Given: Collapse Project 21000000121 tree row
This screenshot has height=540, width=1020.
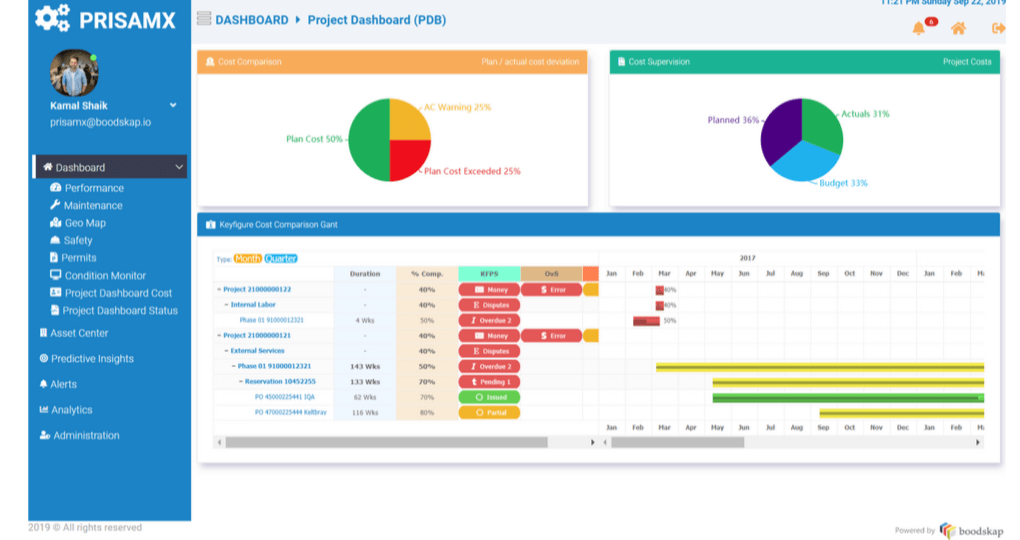Looking at the screenshot, I should coord(219,336).
